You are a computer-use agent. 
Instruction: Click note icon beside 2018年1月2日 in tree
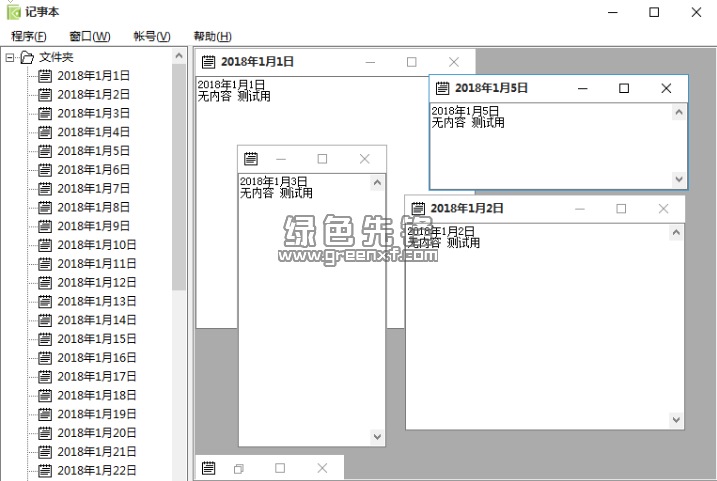pos(45,94)
